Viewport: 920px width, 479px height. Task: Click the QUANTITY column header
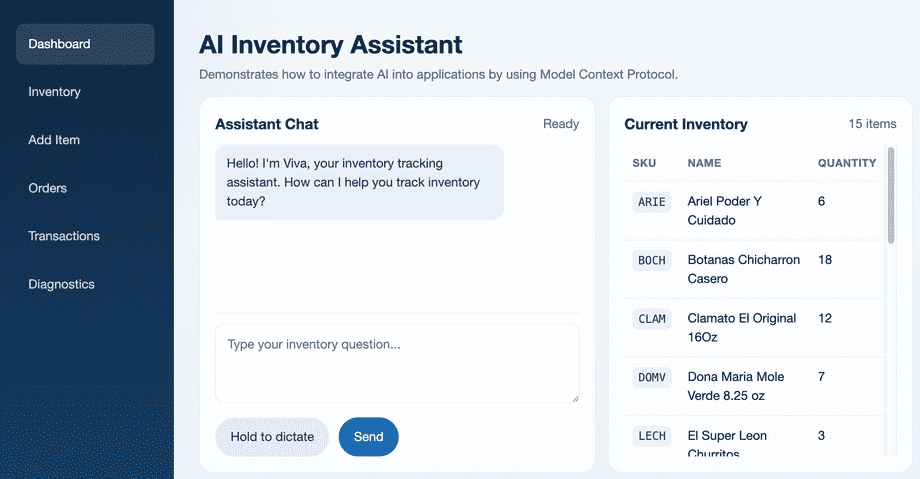pyautogui.click(x=847, y=163)
